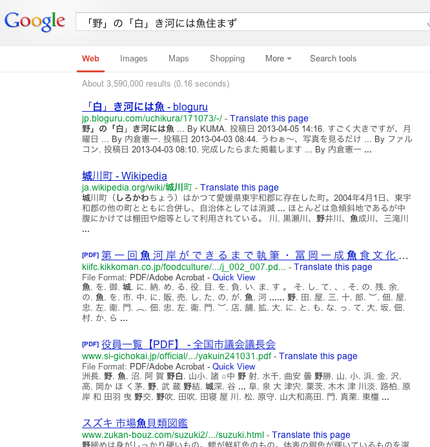Translate the jp.bloguru.com result page
Screen dimensions: 430x447
pyautogui.click(x=269, y=118)
